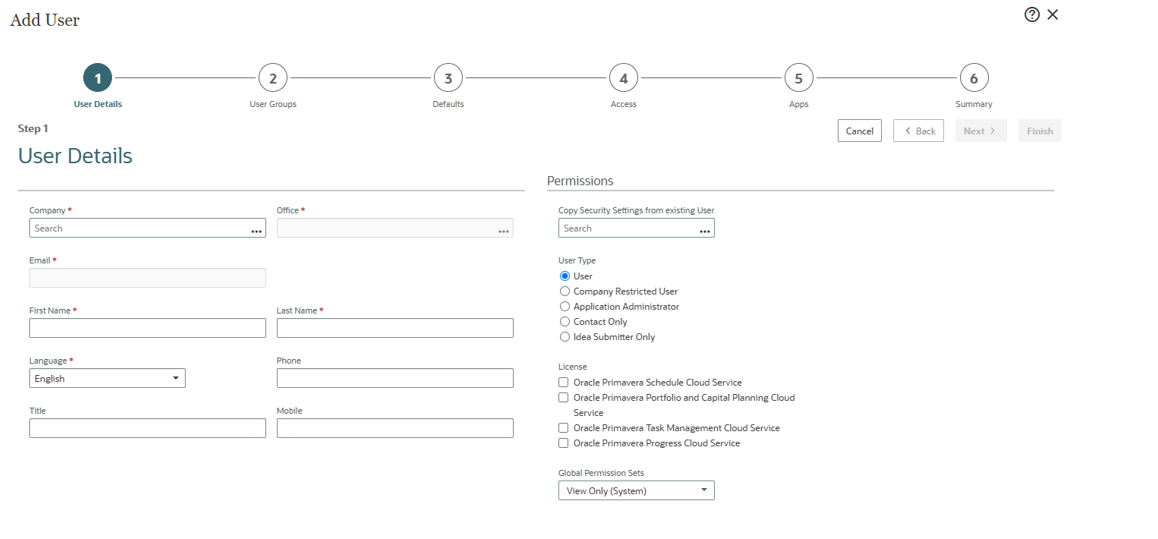This screenshot has height=539, width=1158.
Task: Focus the Email field
Action: [148, 278]
